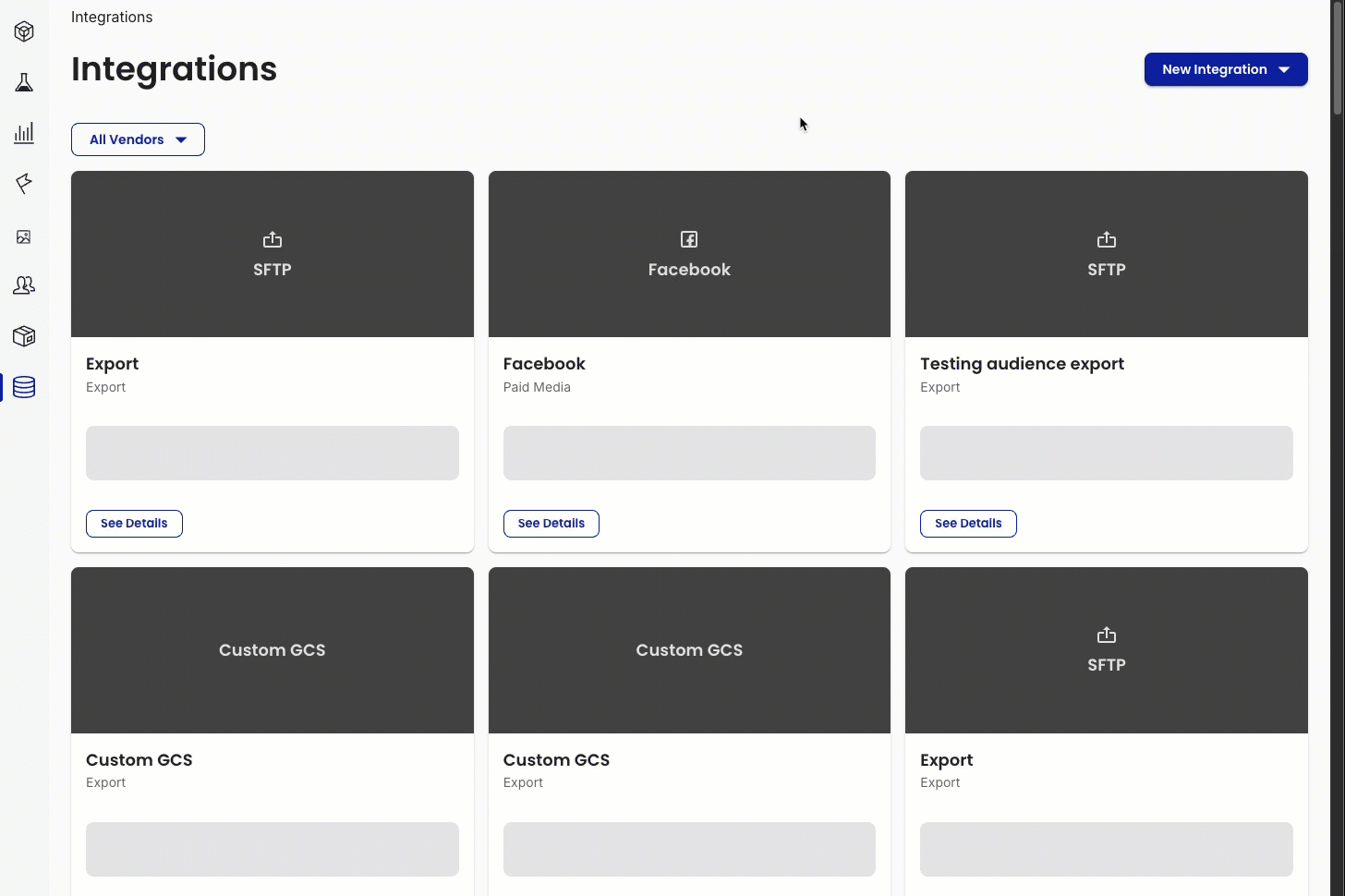Select the flag icon in the sidebar
1345x896 pixels.
click(x=24, y=183)
